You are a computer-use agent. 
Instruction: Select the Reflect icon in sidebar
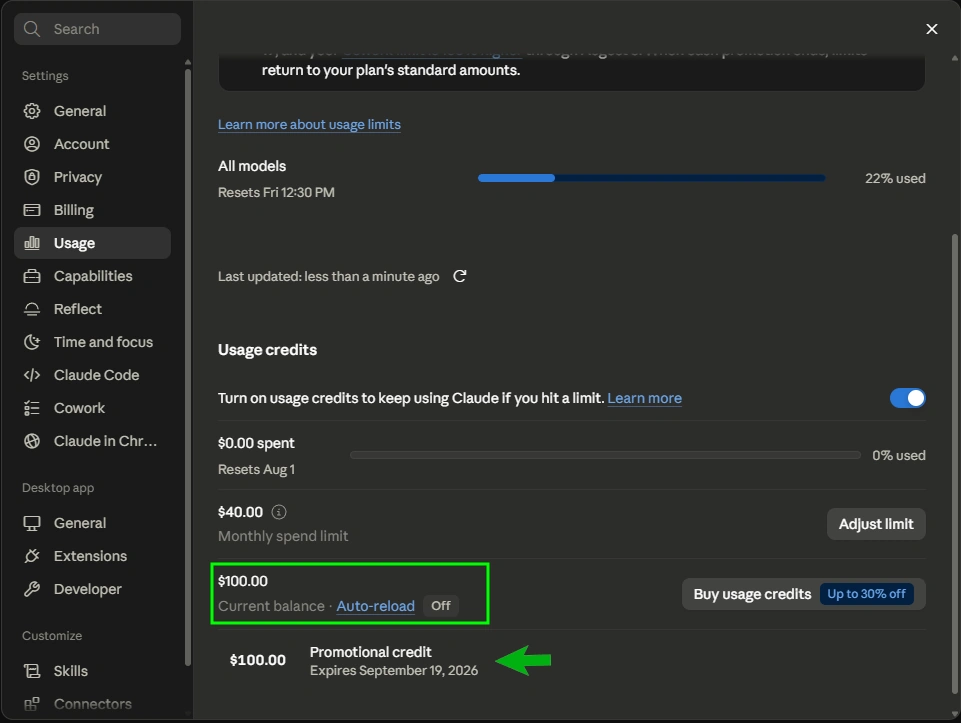32,309
